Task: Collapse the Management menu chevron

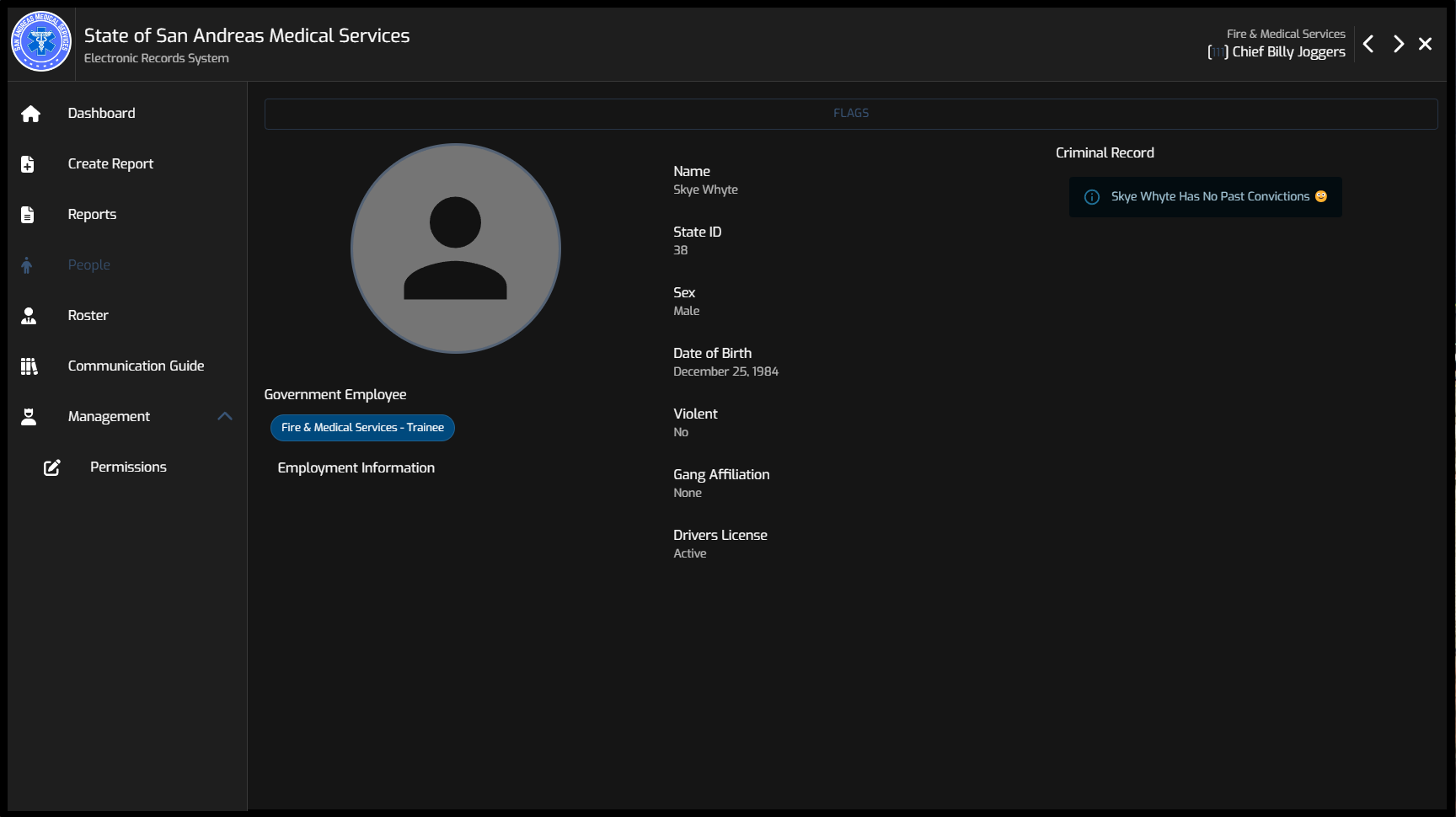Action: [224, 416]
